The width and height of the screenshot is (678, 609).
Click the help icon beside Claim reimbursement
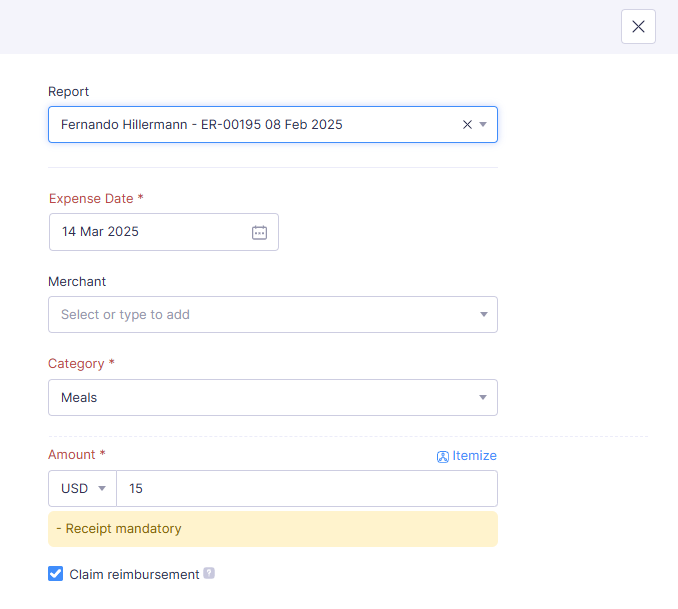209,574
